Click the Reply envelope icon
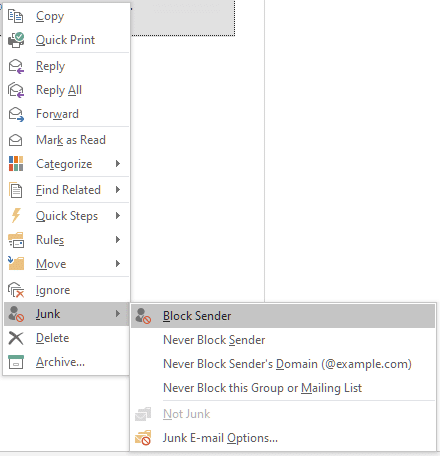 click(x=16, y=66)
